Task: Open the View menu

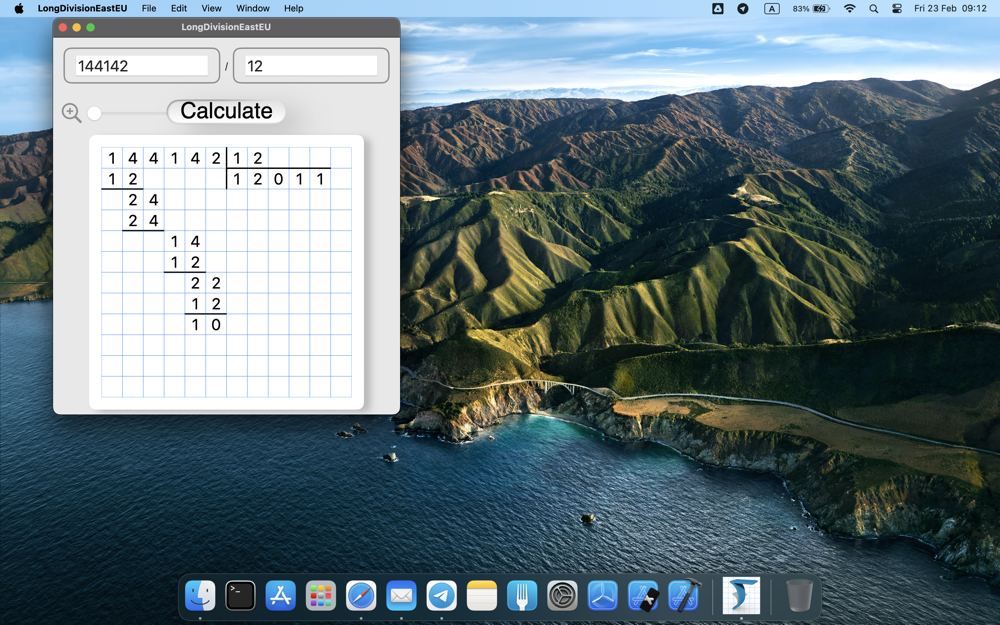Action: click(x=211, y=8)
